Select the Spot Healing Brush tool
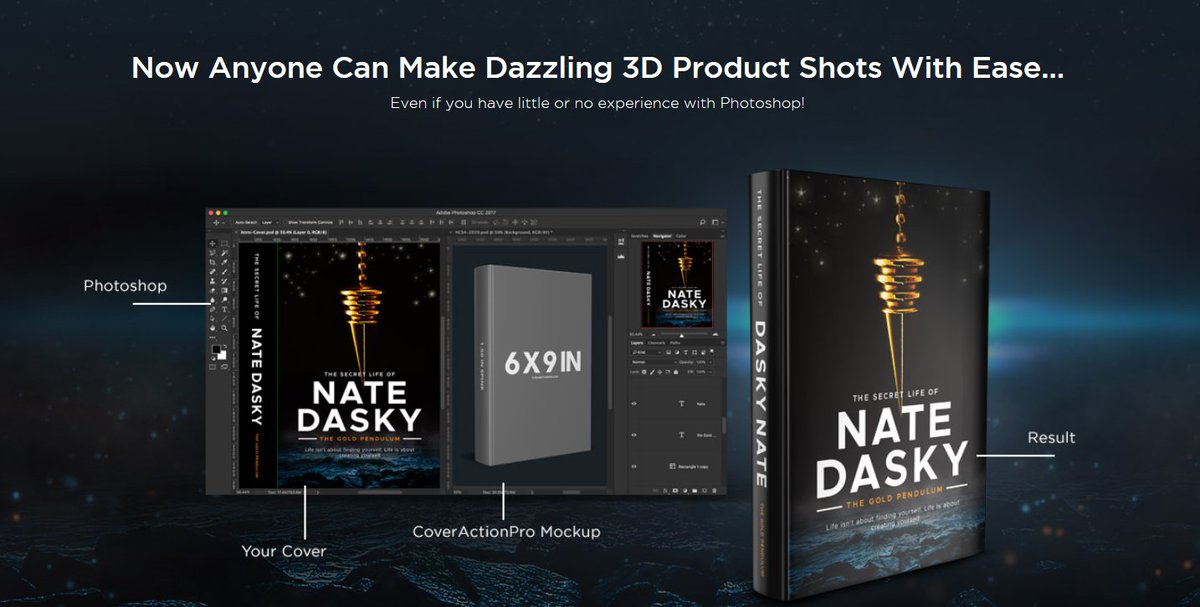1200x607 pixels. click(212, 271)
